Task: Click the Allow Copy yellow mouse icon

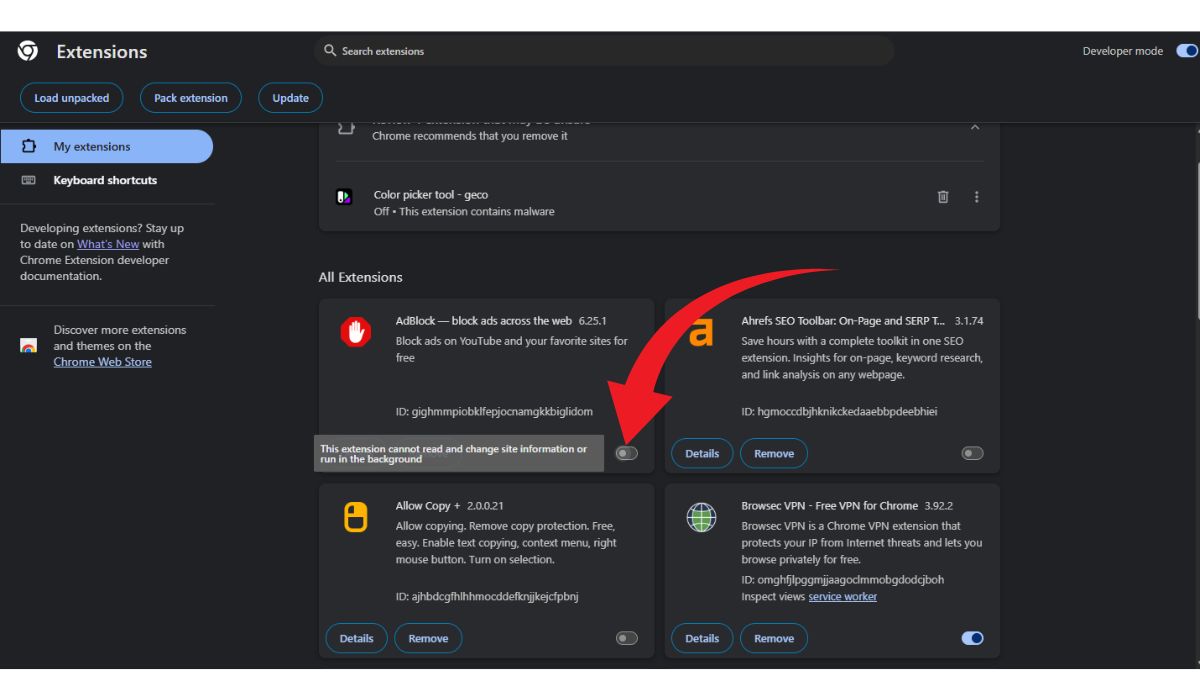Action: (355, 517)
